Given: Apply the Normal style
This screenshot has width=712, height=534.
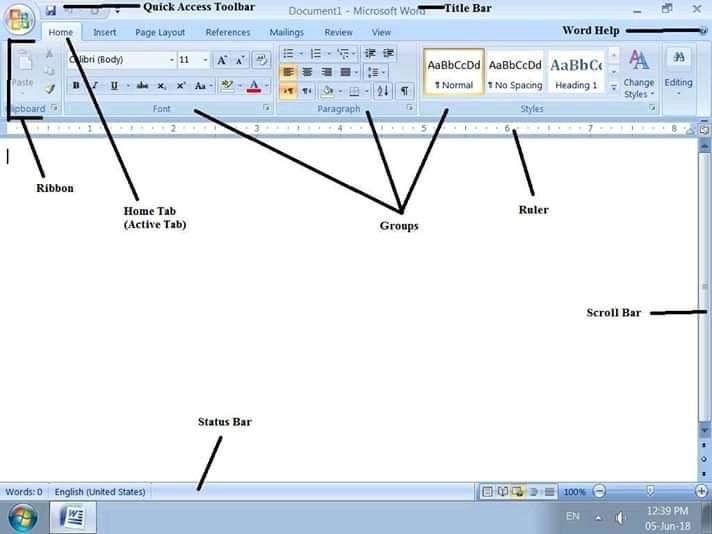Looking at the screenshot, I should pyautogui.click(x=454, y=72).
